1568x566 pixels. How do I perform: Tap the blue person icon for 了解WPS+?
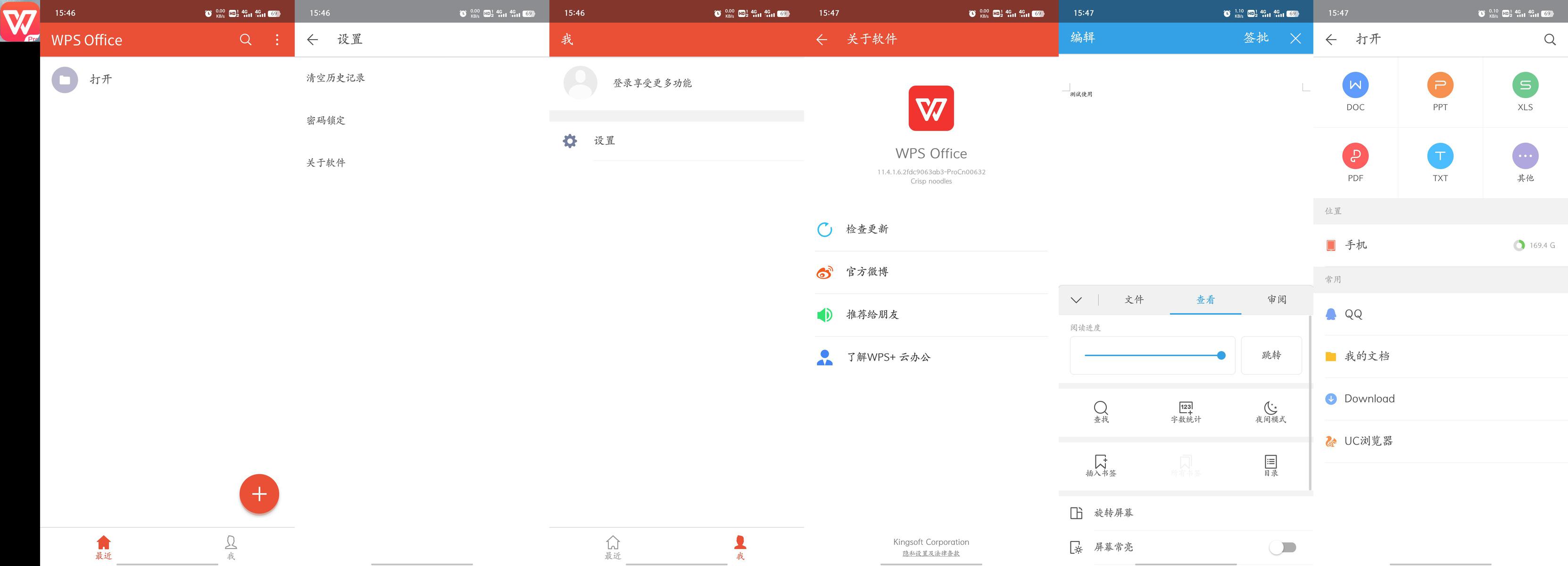pos(825,357)
